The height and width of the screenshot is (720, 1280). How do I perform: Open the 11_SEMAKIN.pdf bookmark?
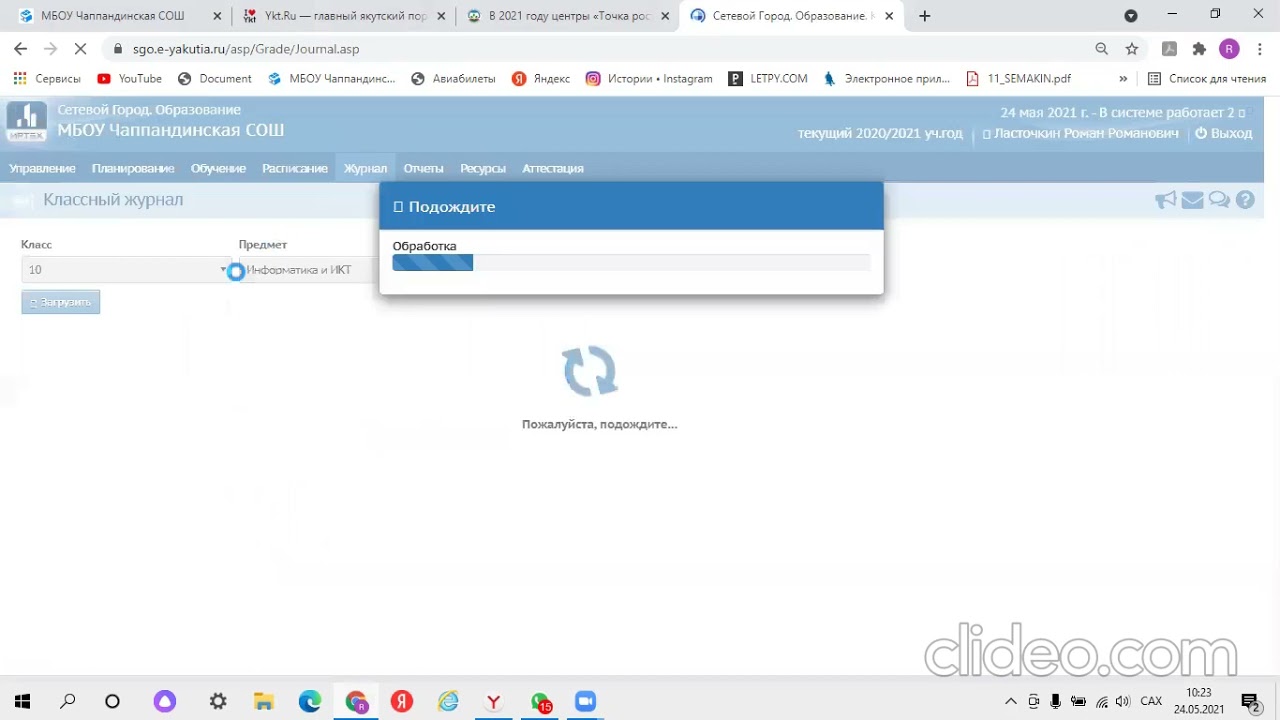1019,78
